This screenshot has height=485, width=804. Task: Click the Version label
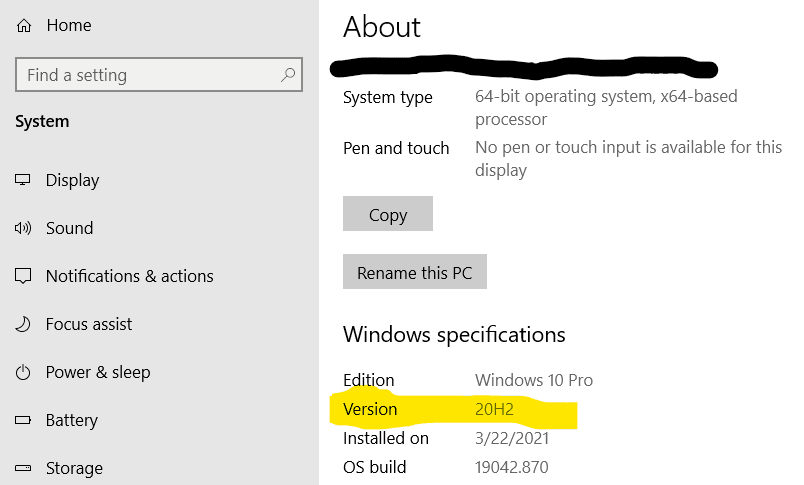click(370, 409)
